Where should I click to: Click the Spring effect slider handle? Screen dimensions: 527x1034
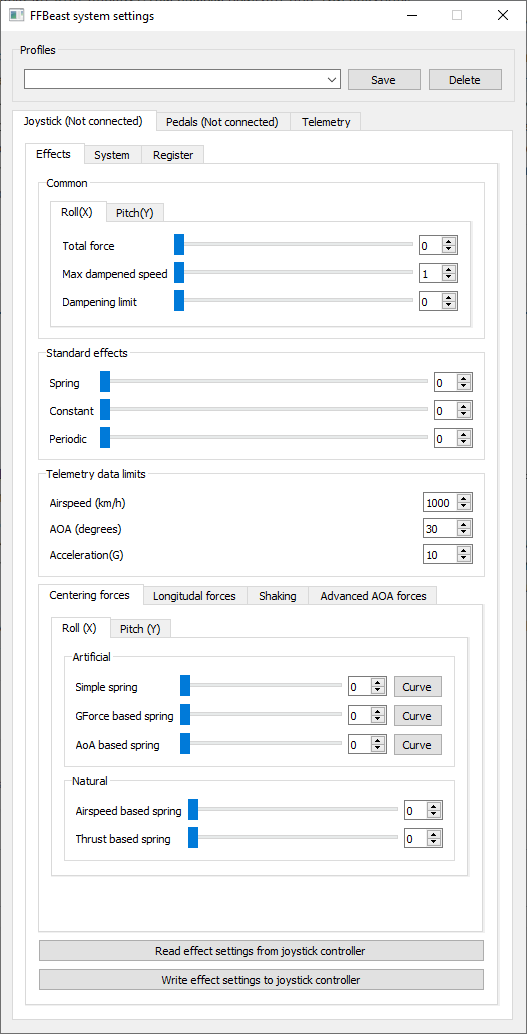tap(105, 382)
